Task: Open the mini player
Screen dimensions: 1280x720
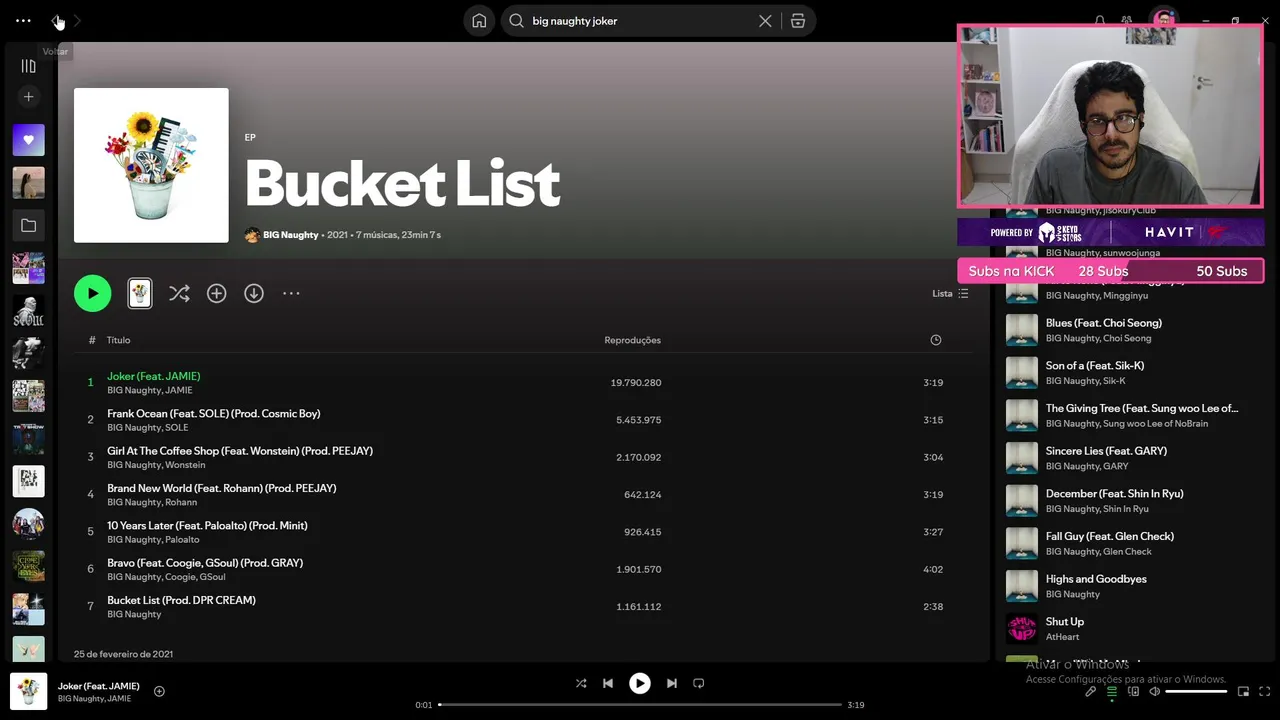Action: point(1243,691)
